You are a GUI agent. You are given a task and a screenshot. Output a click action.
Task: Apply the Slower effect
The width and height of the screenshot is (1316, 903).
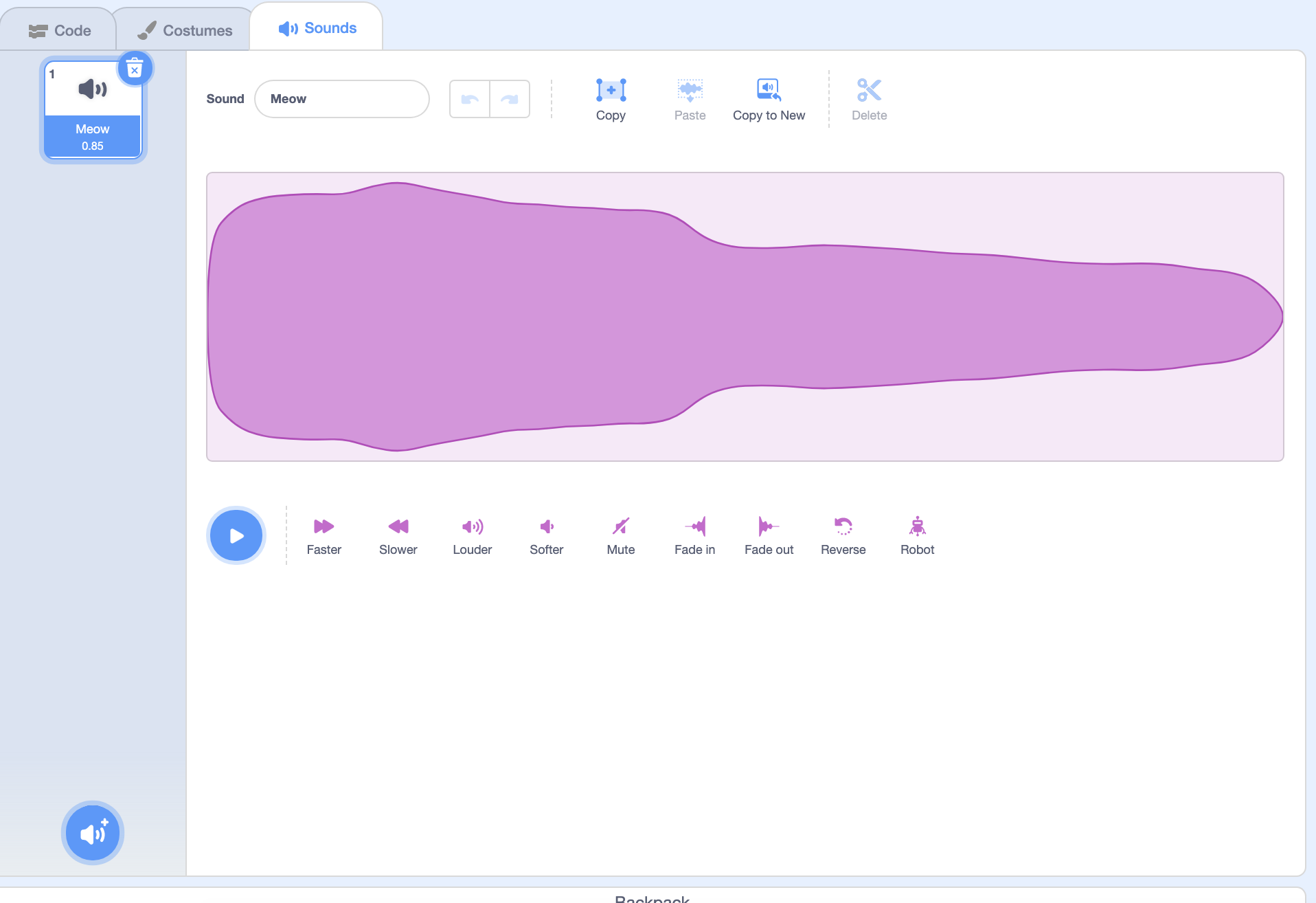click(x=398, y=535)
